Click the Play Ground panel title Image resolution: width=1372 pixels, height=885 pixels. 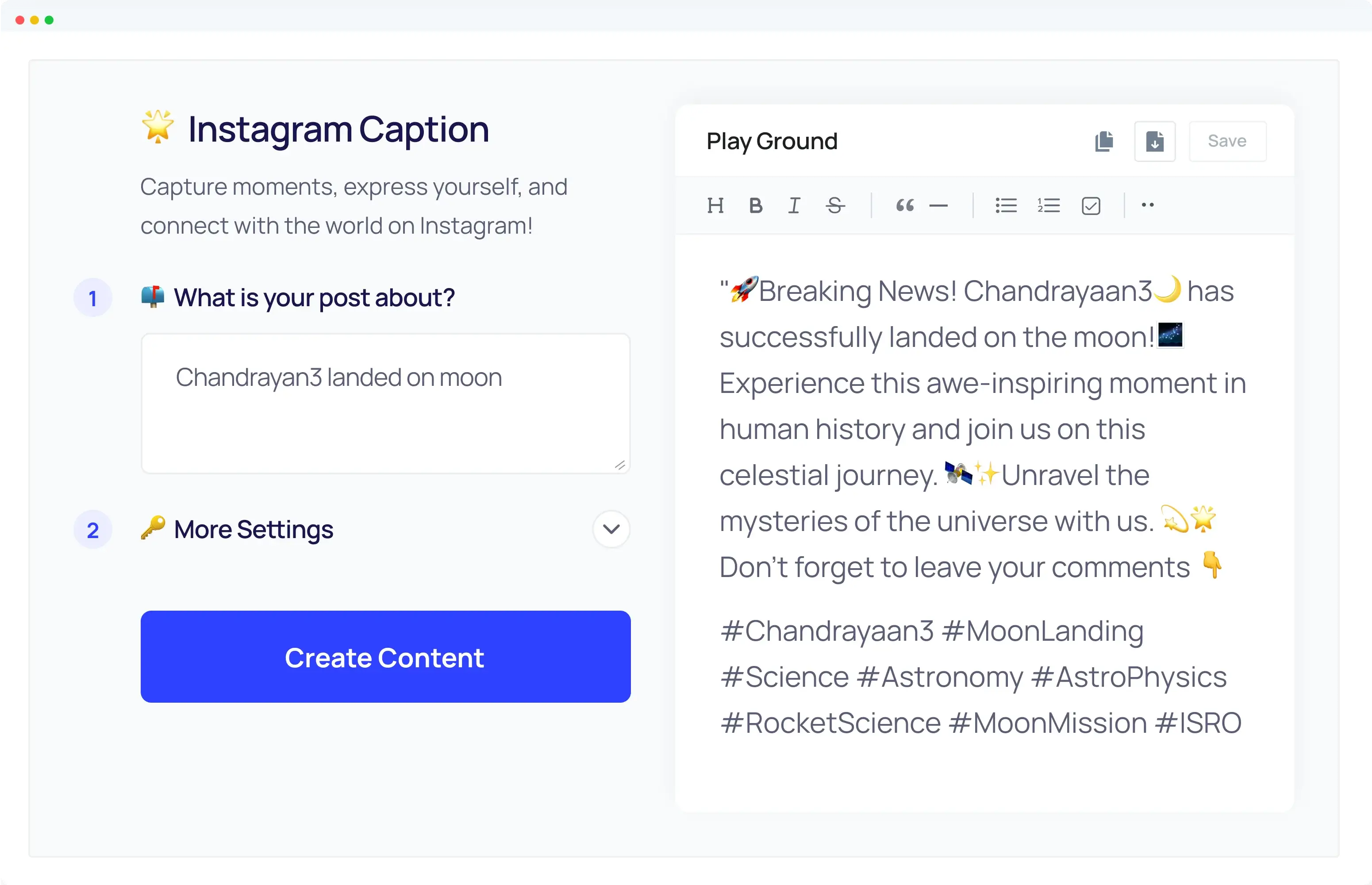click(x=772, y=141)
